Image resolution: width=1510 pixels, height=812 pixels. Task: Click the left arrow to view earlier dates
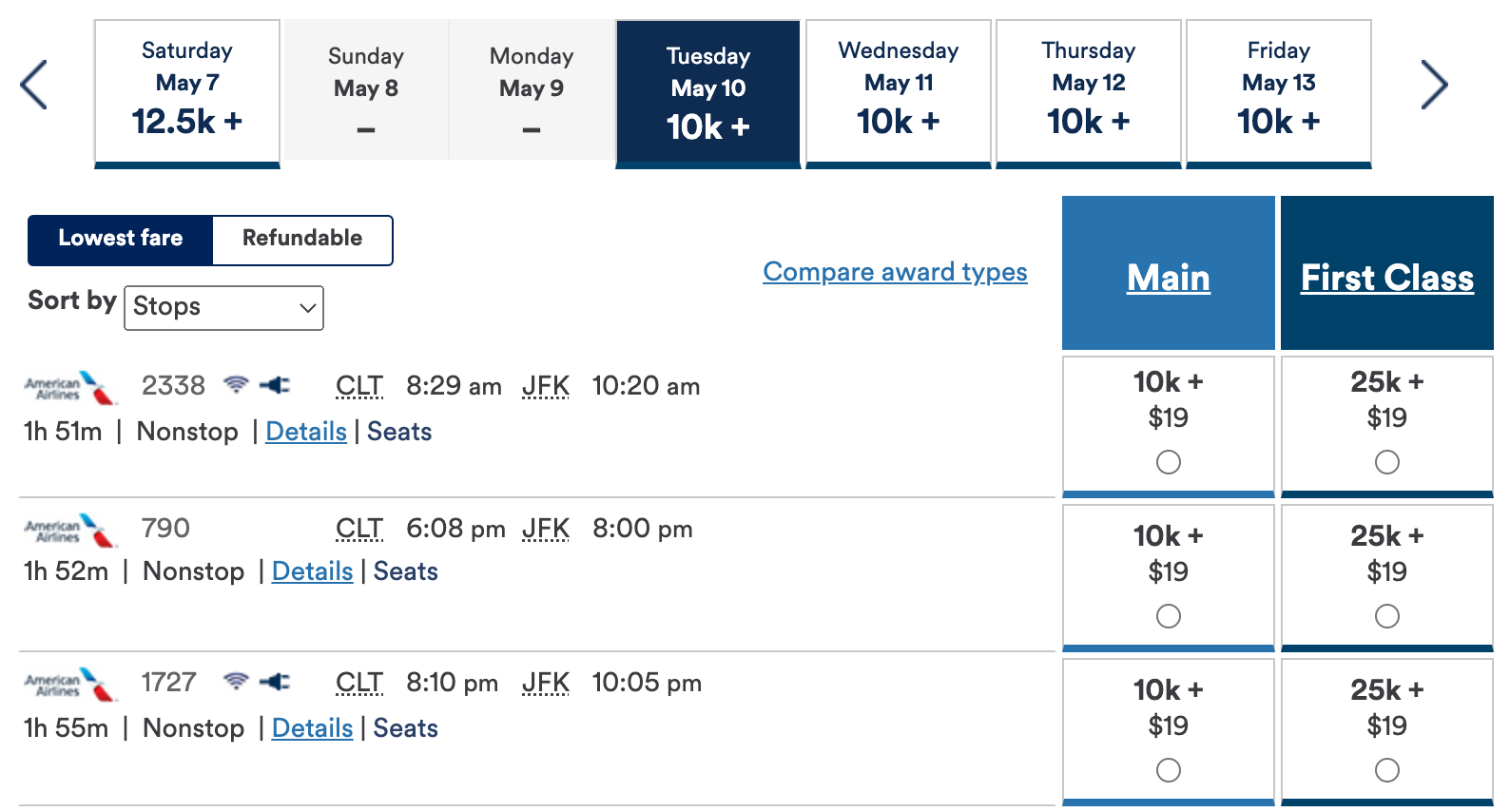coord(33,84)
